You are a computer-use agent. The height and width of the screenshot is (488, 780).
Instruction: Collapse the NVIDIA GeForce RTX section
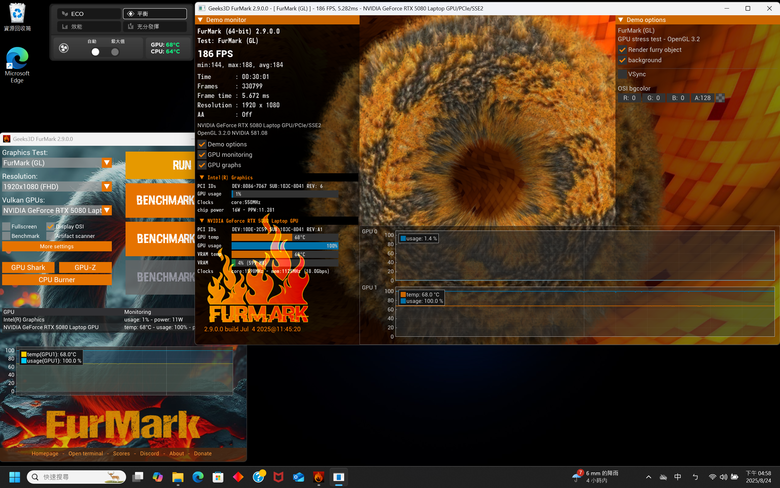201,221
